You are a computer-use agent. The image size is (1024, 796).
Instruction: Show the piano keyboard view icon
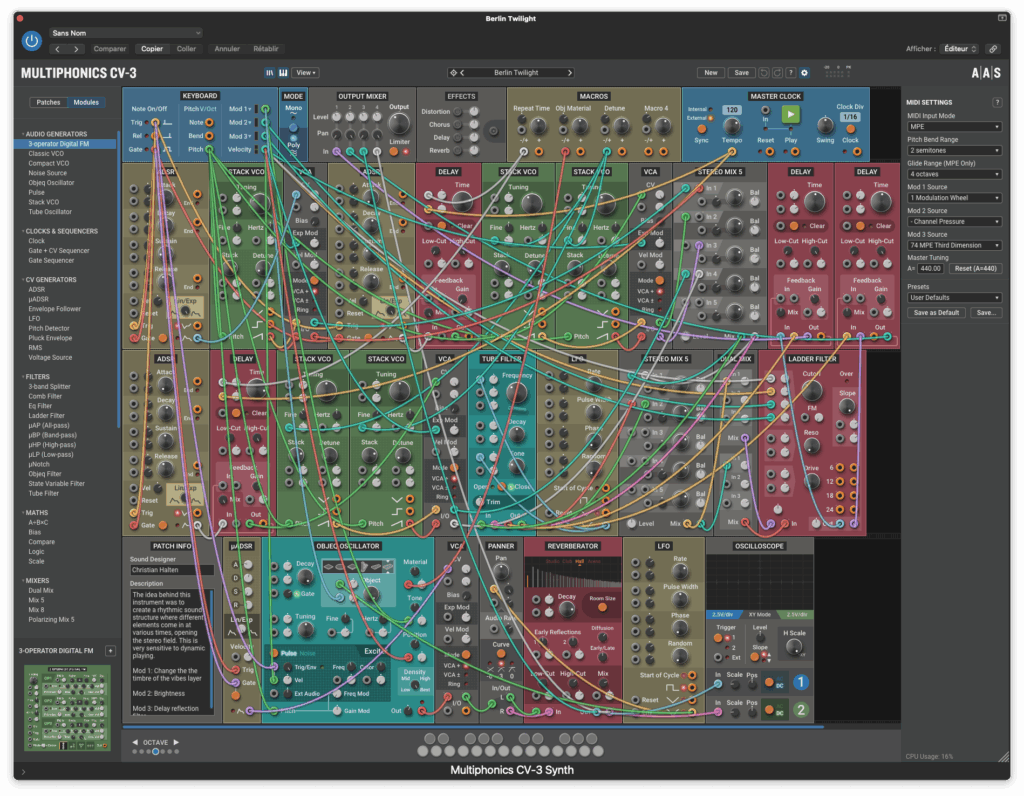(283, 73)
